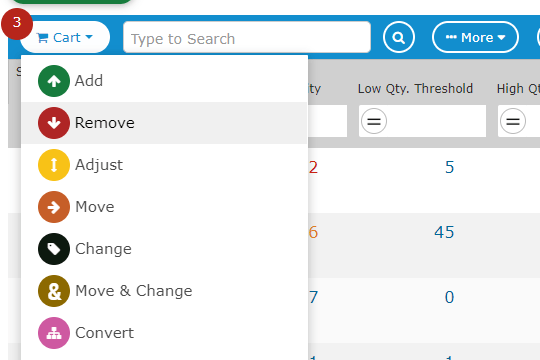540x360 pixels.
Task: Click the black Change tag icon
Action: click(54, 249)
